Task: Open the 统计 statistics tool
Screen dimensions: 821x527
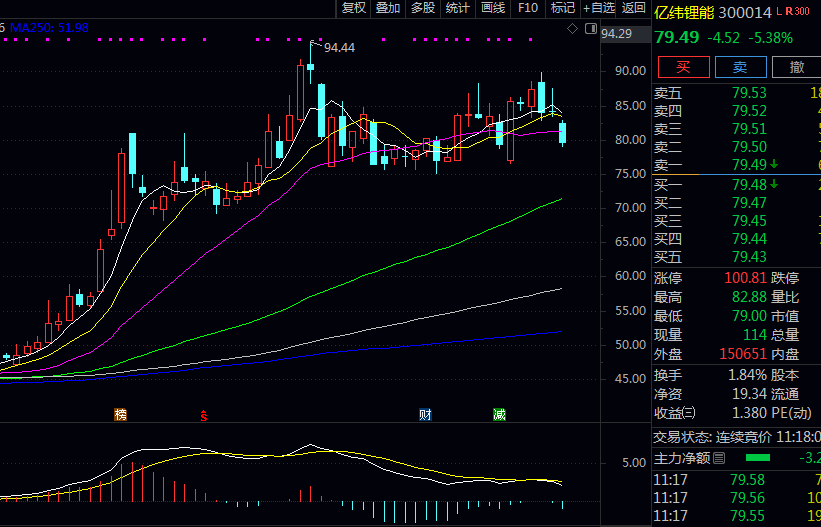Action: pos(458,8)
